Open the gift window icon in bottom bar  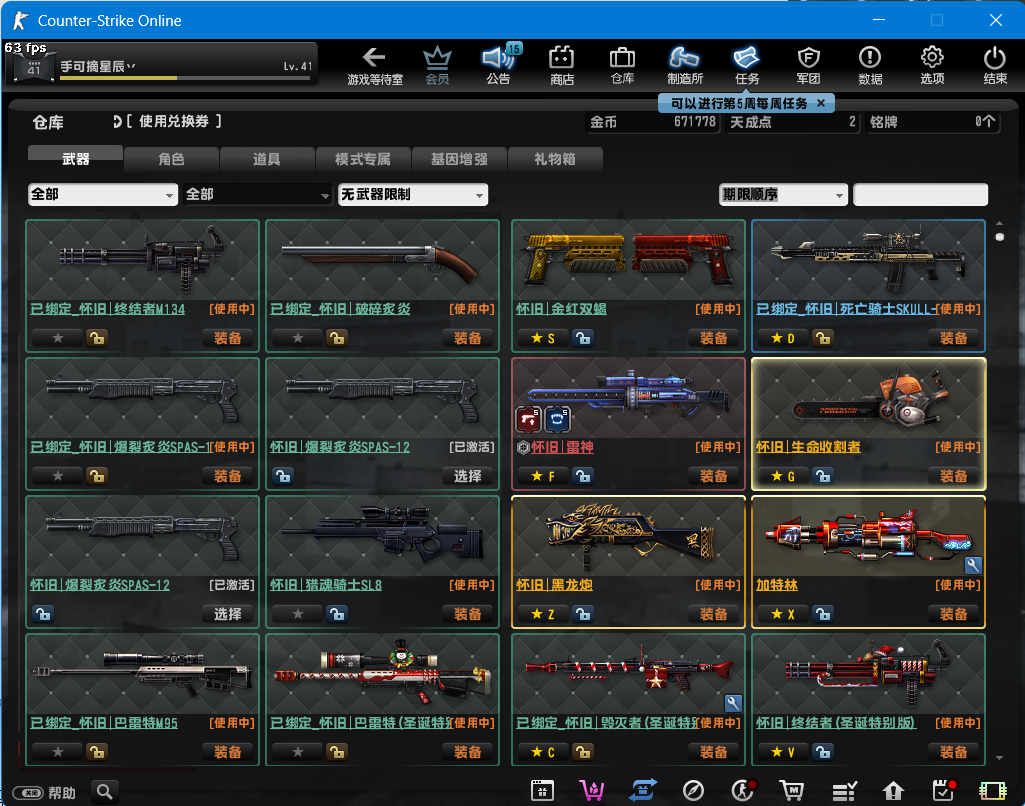[x=543, y=791]
